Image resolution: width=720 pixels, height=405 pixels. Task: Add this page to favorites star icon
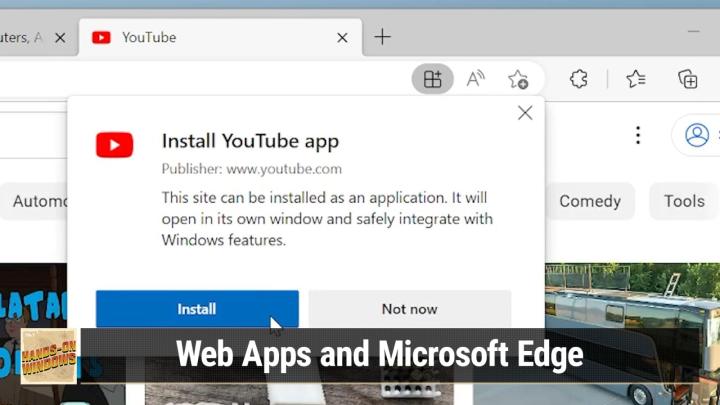[x=518, y=79]
